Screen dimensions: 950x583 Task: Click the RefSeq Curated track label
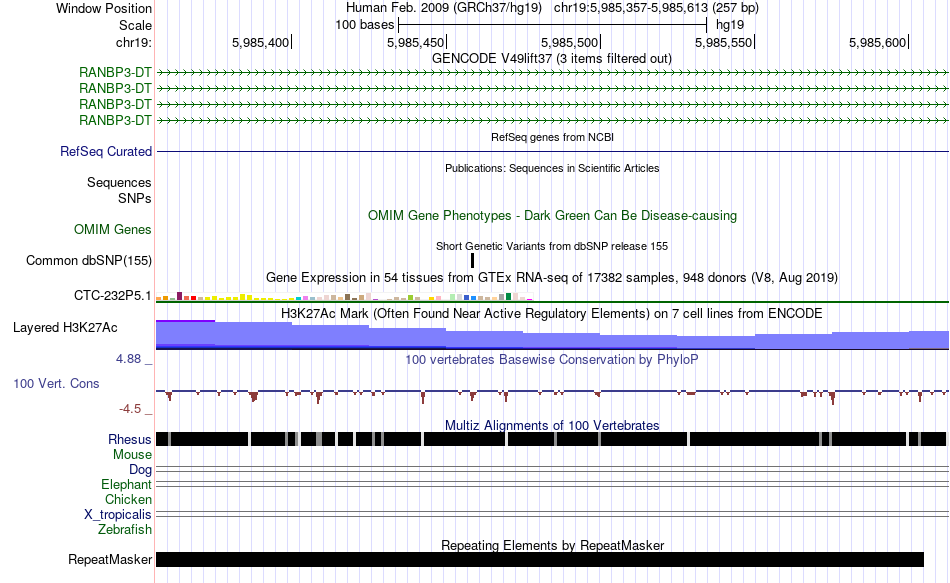(105, 152)
